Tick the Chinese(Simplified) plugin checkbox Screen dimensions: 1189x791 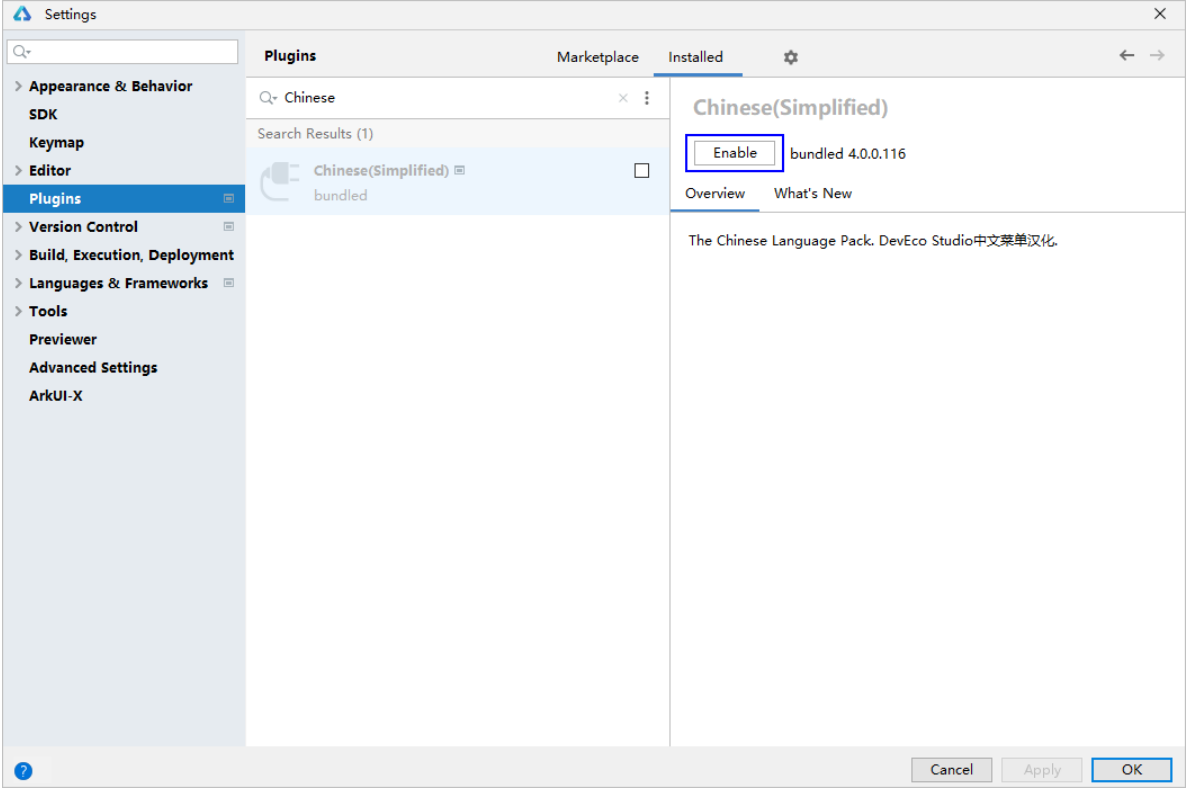click(642, 171)
